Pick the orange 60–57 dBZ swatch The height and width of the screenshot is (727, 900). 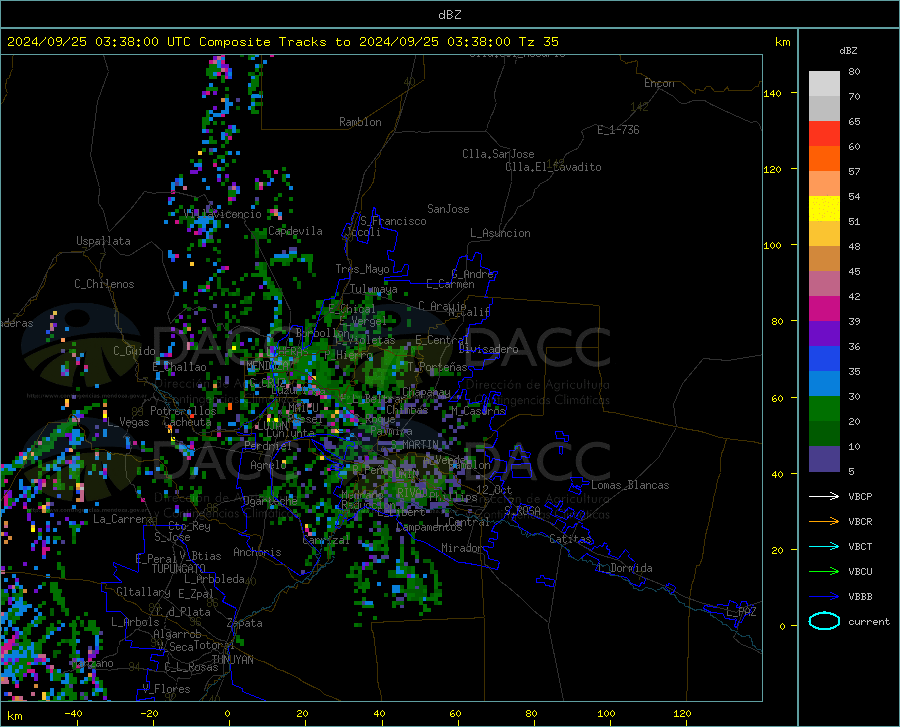tap(824, 159)
